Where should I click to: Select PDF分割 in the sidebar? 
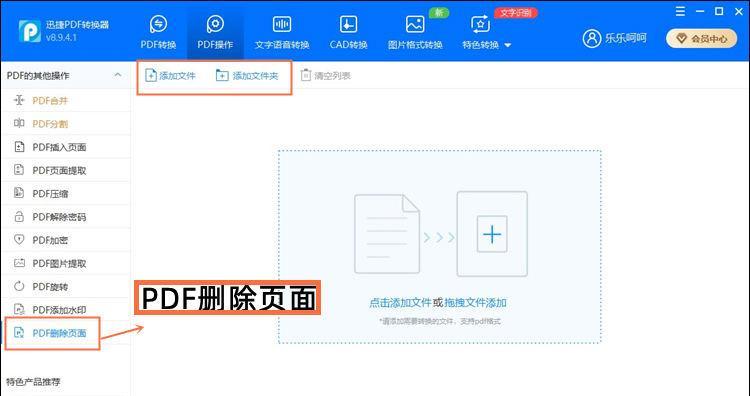coord(66,124)
